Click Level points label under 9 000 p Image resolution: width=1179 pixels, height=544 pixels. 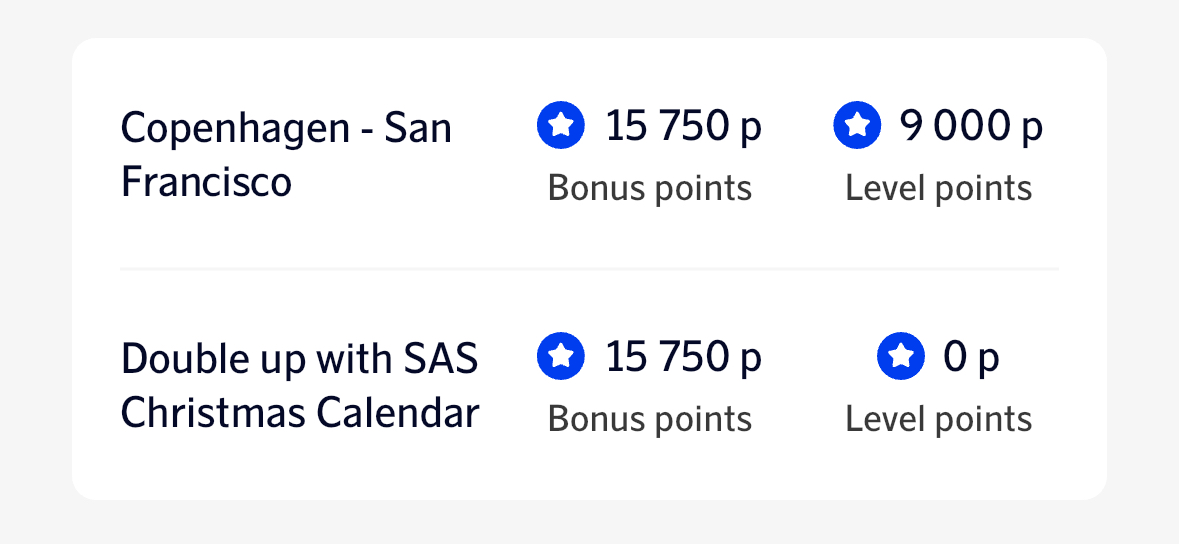click(938, 188)
